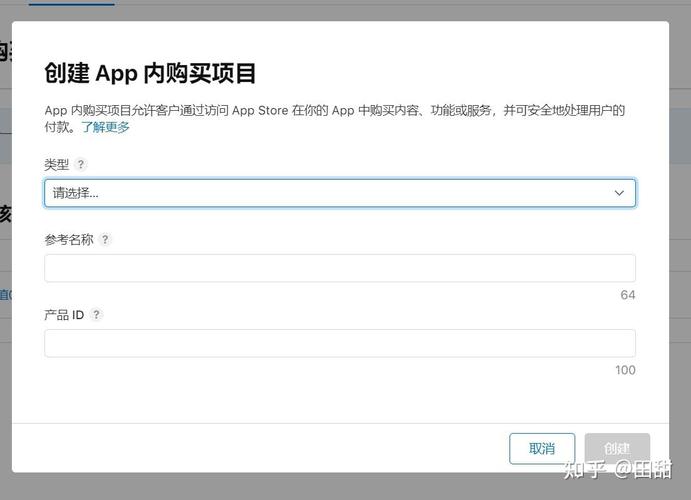Click the 类型 field label
This screenshot has width=691, height=500.
tap(57, 165)
